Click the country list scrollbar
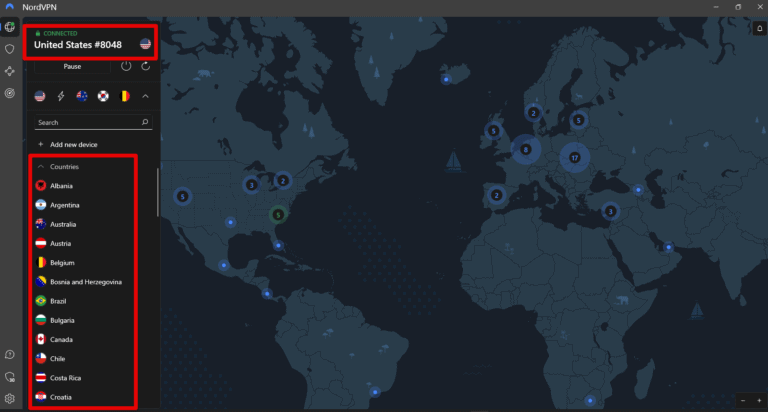 click(157, 190)
